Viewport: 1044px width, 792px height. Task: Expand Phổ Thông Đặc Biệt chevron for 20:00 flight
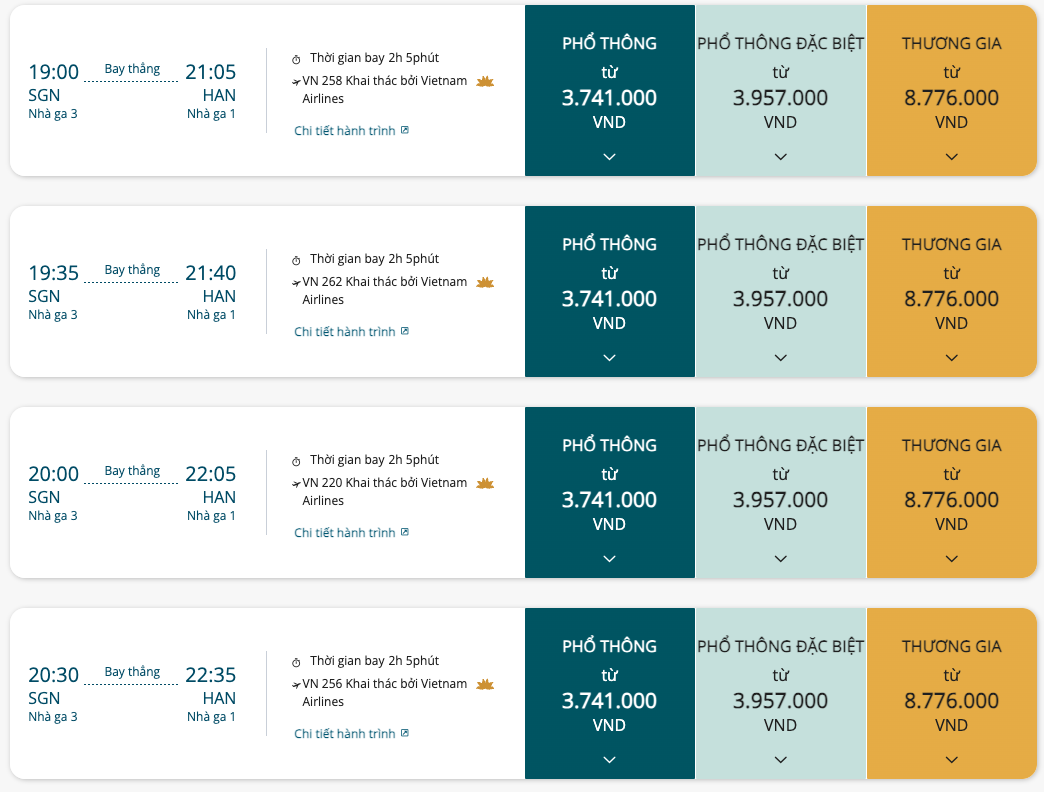(x=780, y=558)
